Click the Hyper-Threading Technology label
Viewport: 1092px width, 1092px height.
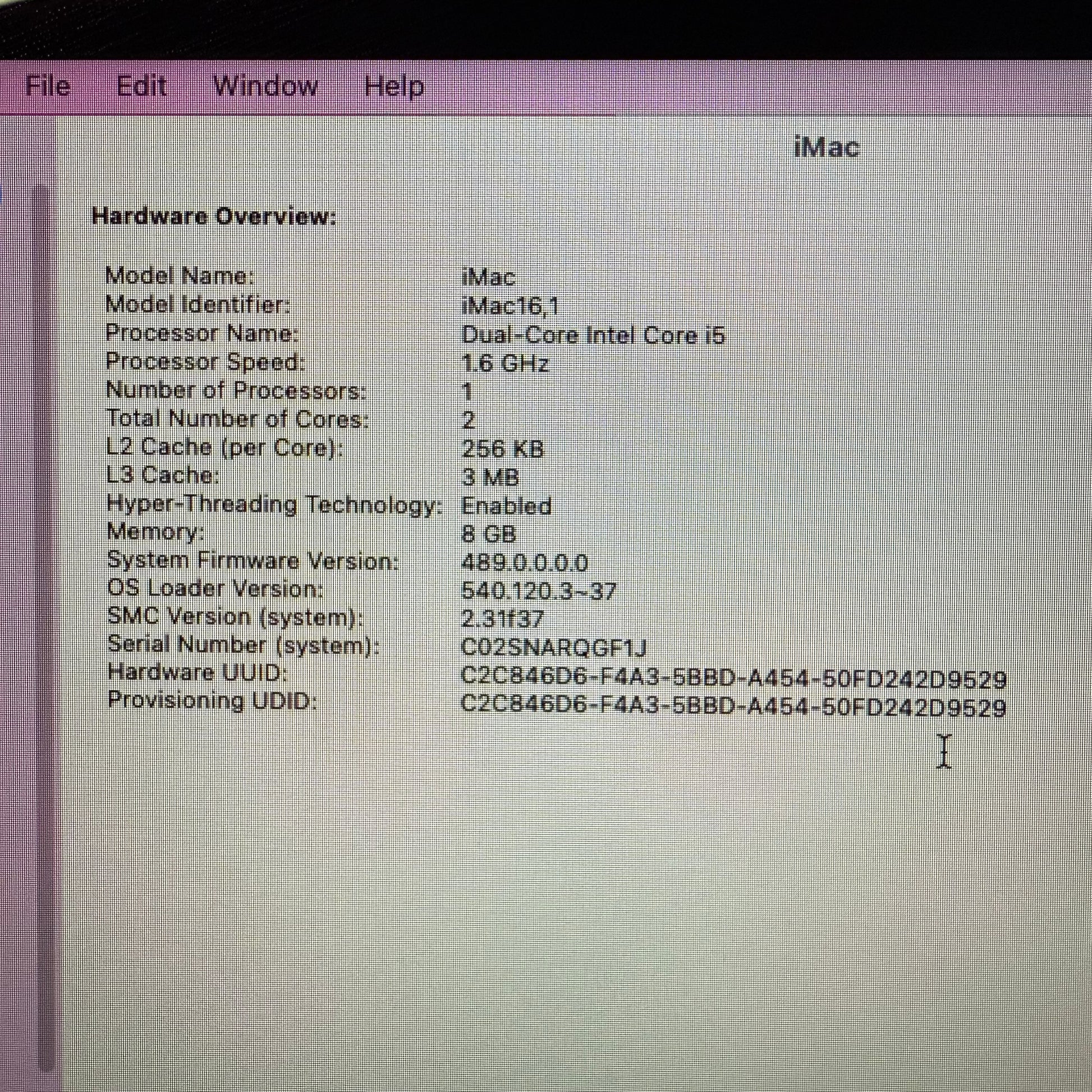[x=275, y=504]
